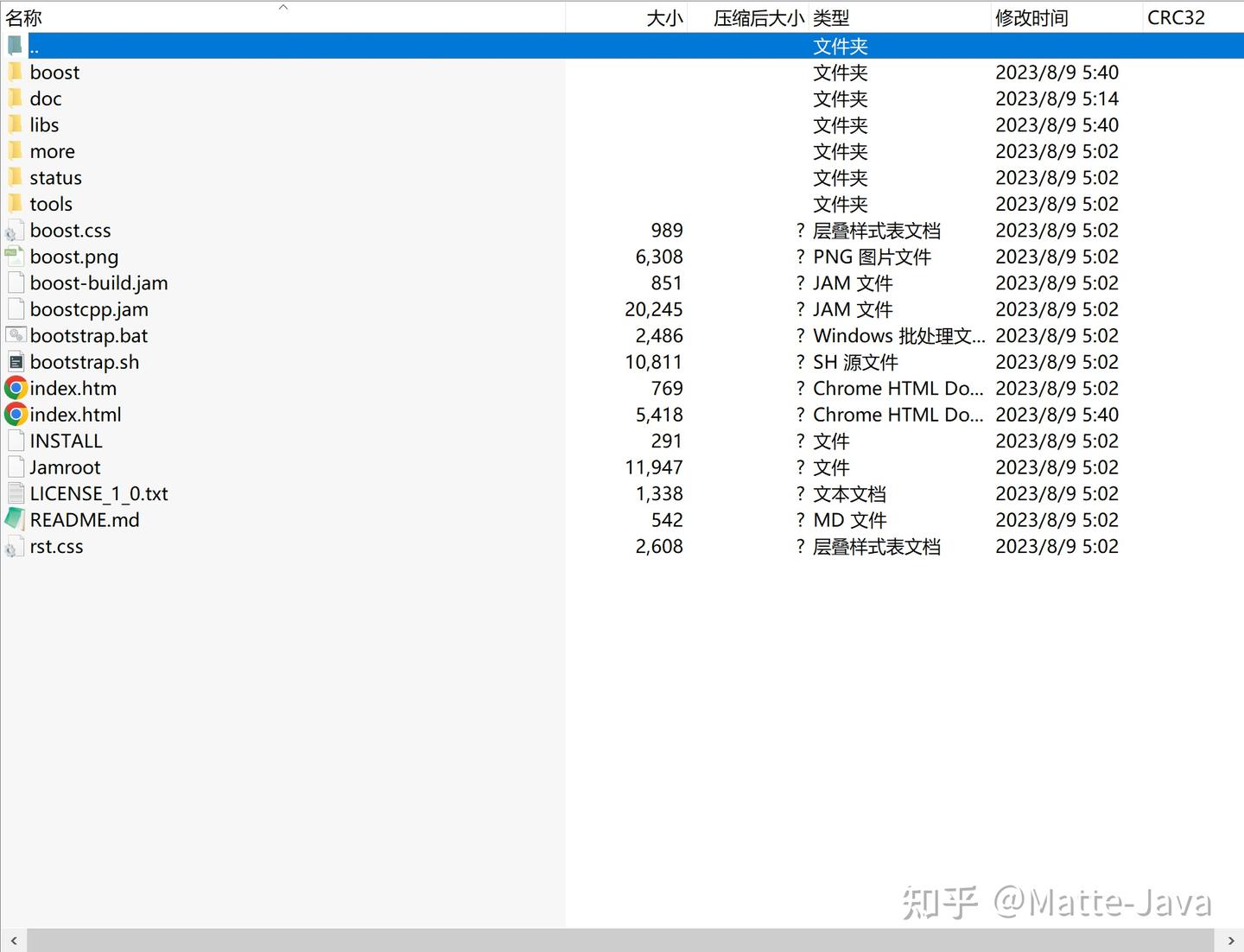
Task: Click the batch file icon for bootstrap.bat
Action: tap(16, 335)
